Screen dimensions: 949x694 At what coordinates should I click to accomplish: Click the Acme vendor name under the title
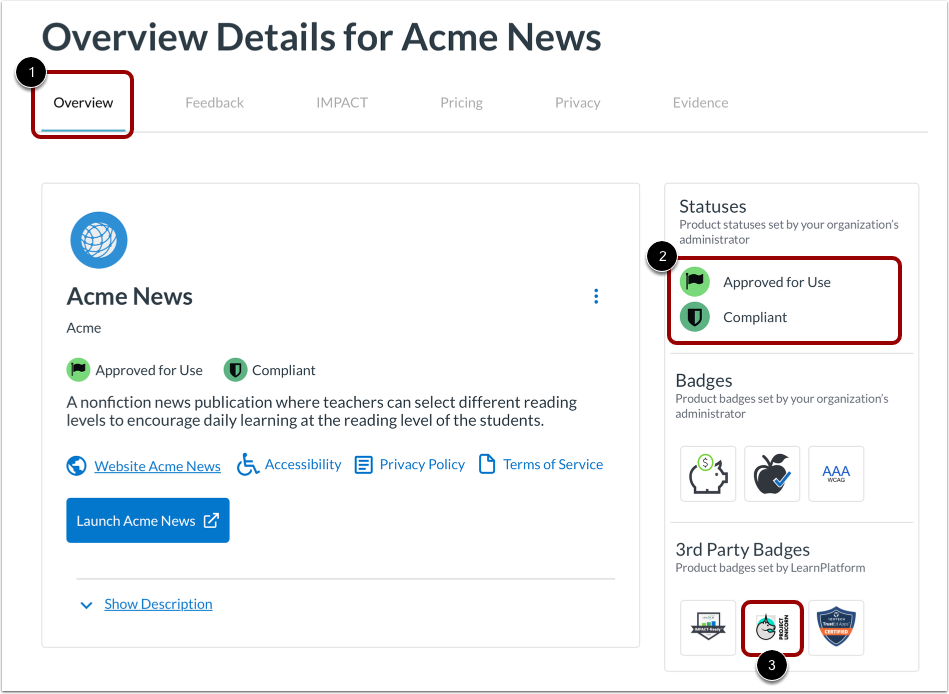[x=84, y=328]
